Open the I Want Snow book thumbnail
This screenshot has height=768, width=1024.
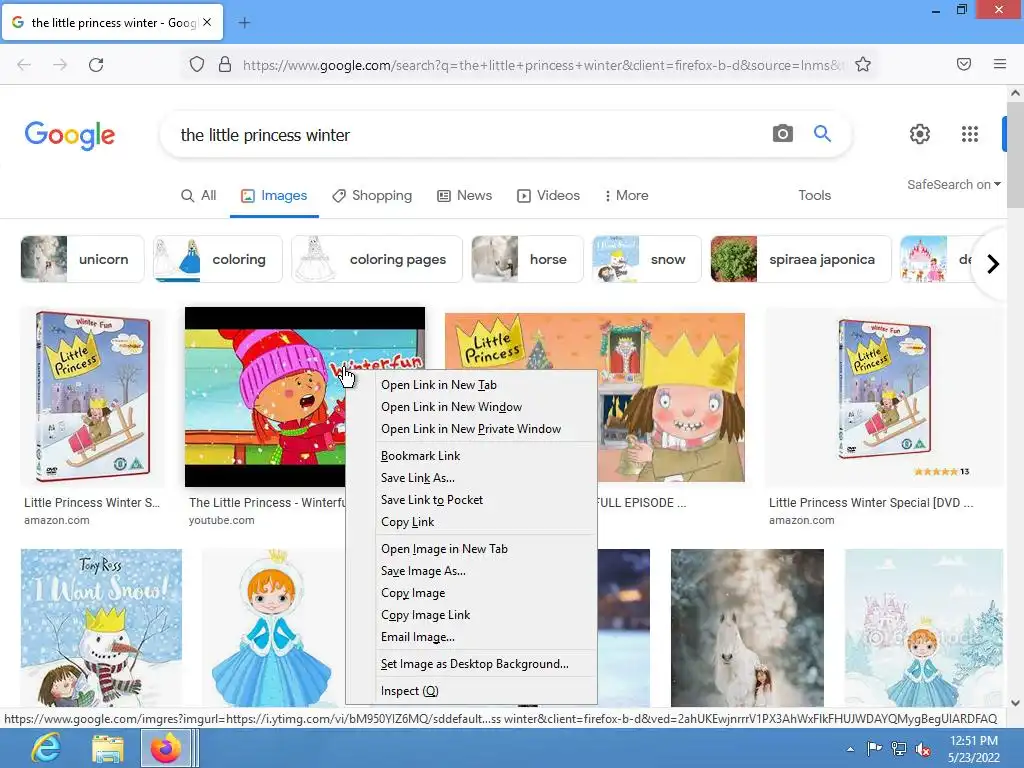101,628
